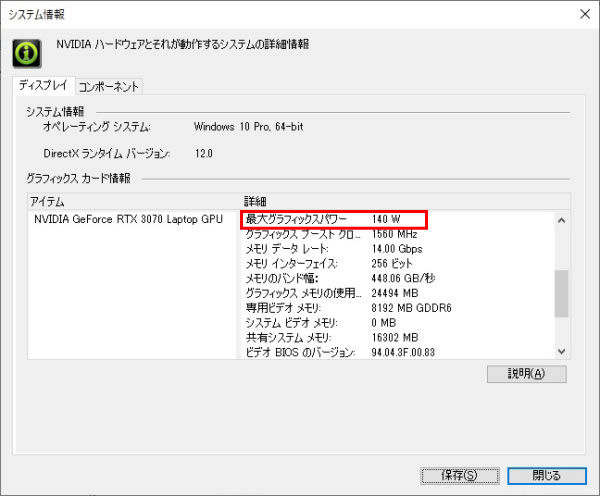Click the 14.00 Gbps value
The width and height of the screenshot is (600, 496).
397,249
